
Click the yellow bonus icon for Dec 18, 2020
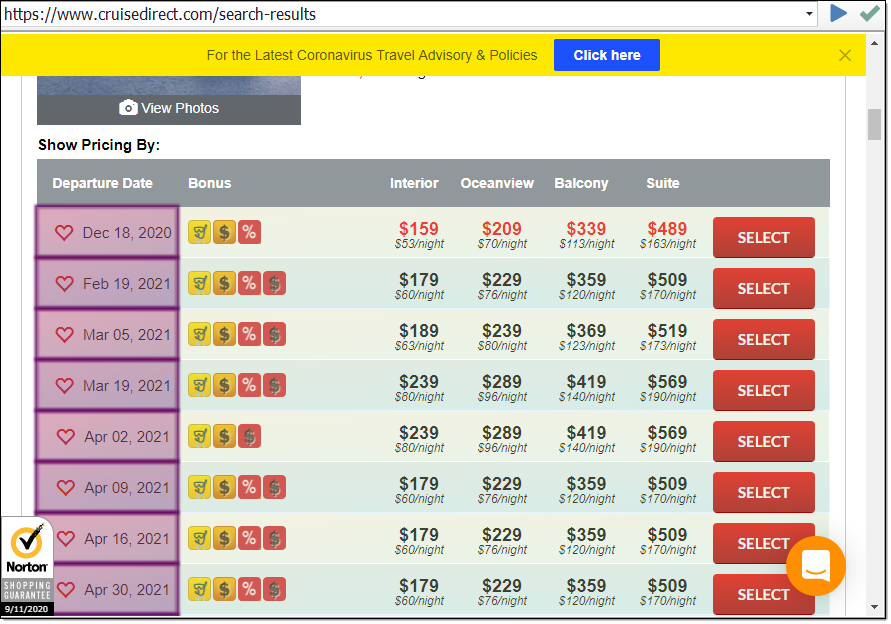pos(199,232)
